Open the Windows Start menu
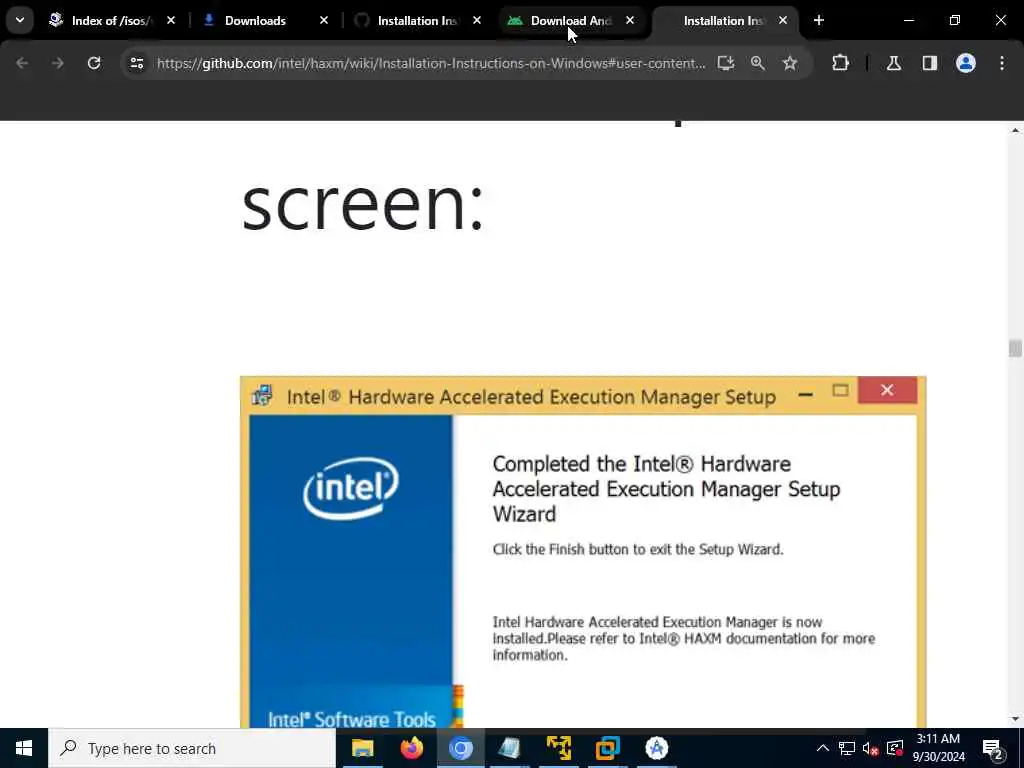The image size is (1024, 768). click(x=24, y=748)
